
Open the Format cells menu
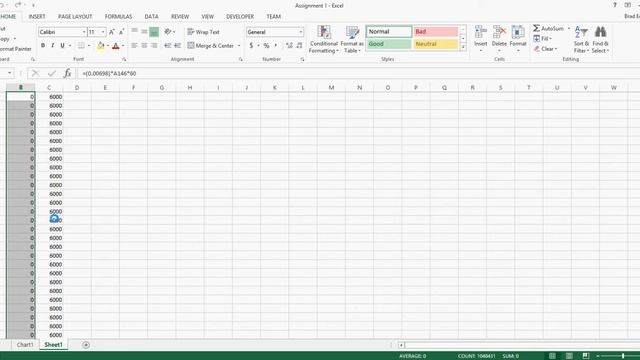pyautogui.click(x=518, y=39)
